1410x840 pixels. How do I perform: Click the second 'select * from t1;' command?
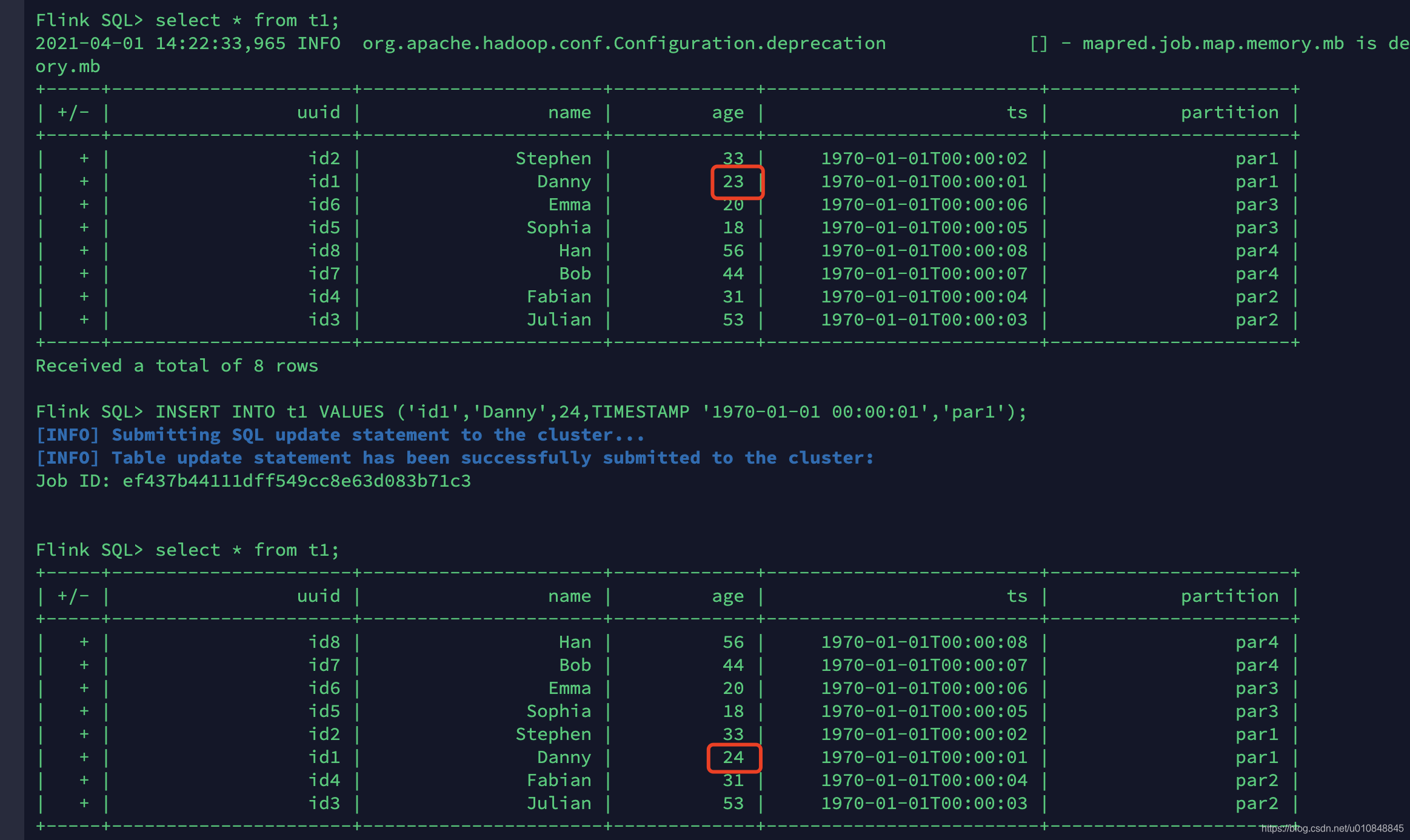click(x=247, y=550)
